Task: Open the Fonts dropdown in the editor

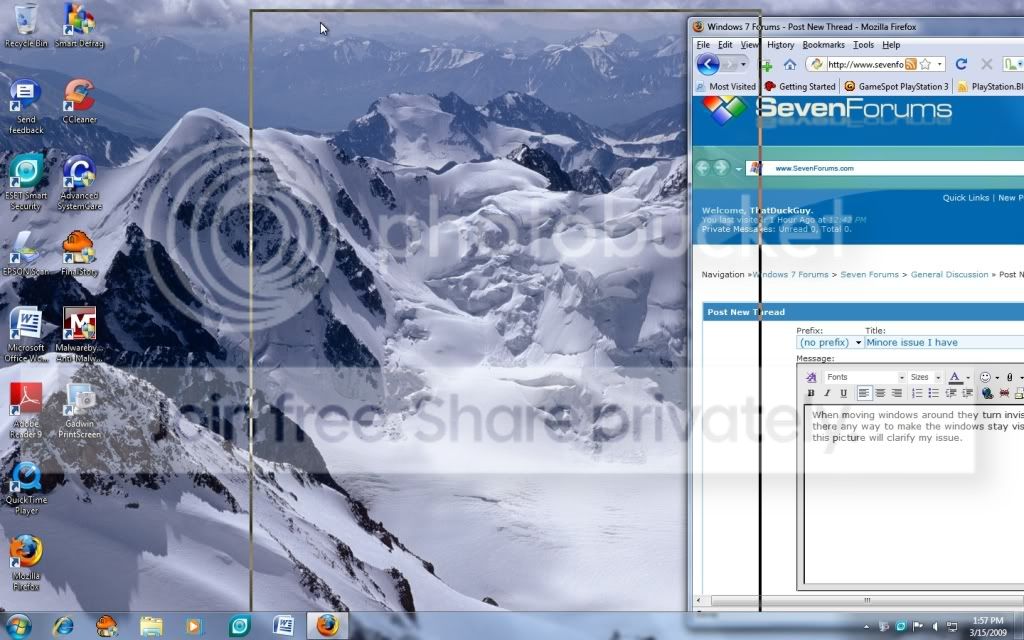Action: [864, 377]
